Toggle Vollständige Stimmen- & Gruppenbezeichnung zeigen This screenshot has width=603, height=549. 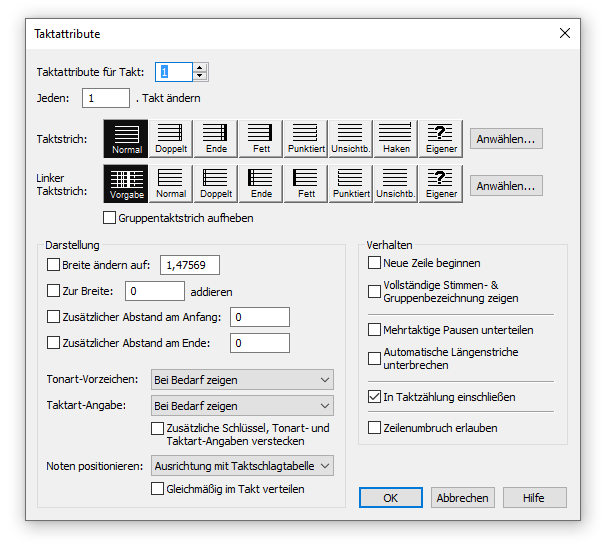pos(374,291)
